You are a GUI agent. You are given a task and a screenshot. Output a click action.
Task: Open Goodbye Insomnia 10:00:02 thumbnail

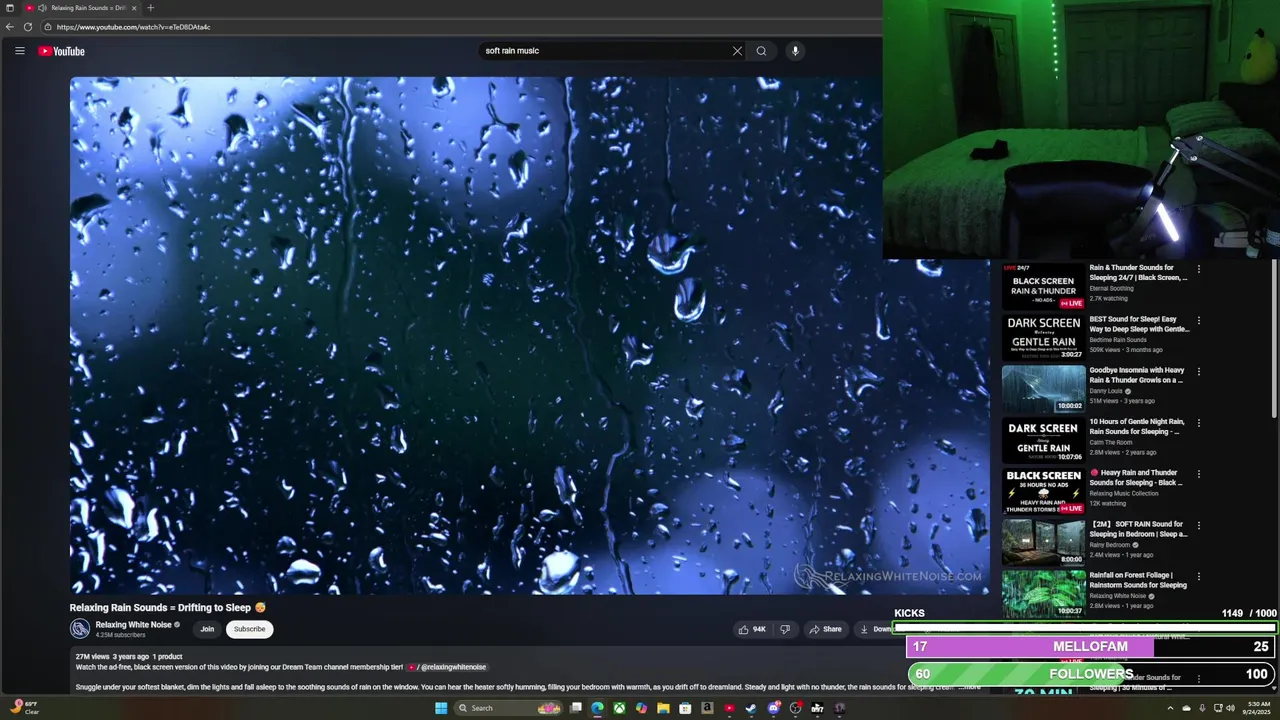pyautogui.click(x=1043, y=389)
